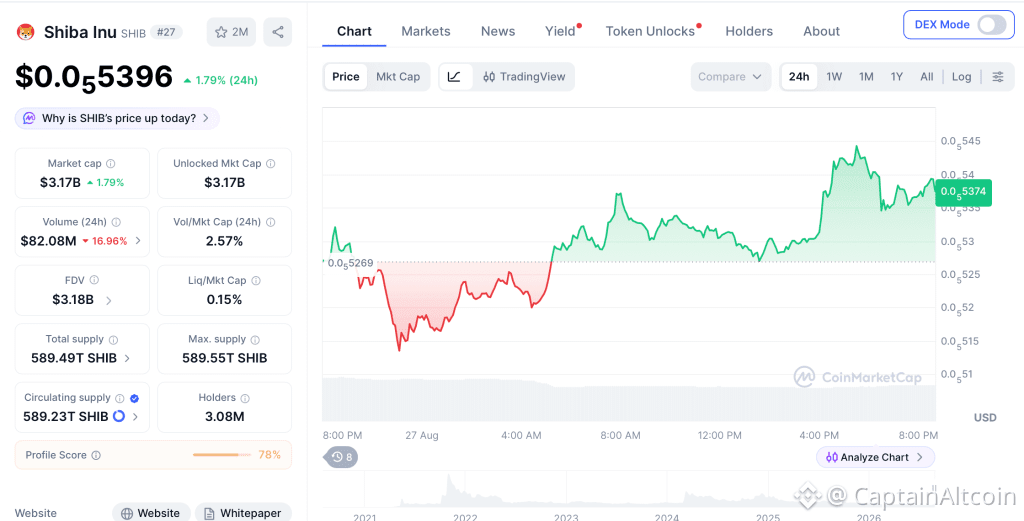Screen dimensions: 1024x521
Task: Click the Market cap info icon
Action: [111, 164]
